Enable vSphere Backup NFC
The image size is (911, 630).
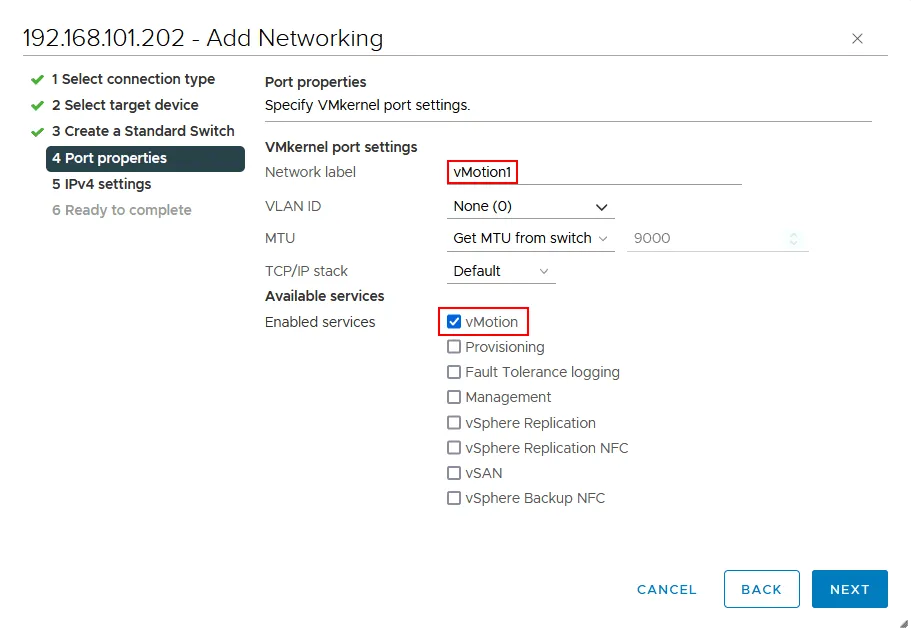point(455,497)
